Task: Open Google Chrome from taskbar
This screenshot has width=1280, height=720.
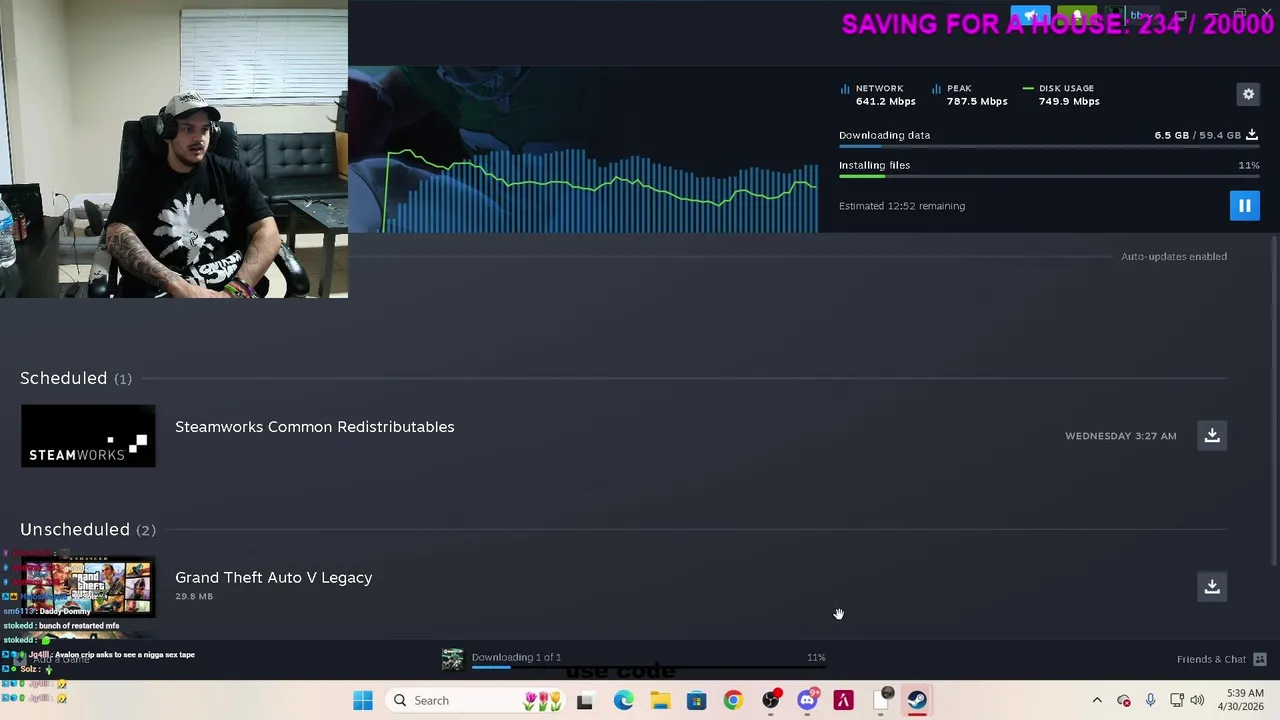Action: pyautogui.click(x=733, y=700)
